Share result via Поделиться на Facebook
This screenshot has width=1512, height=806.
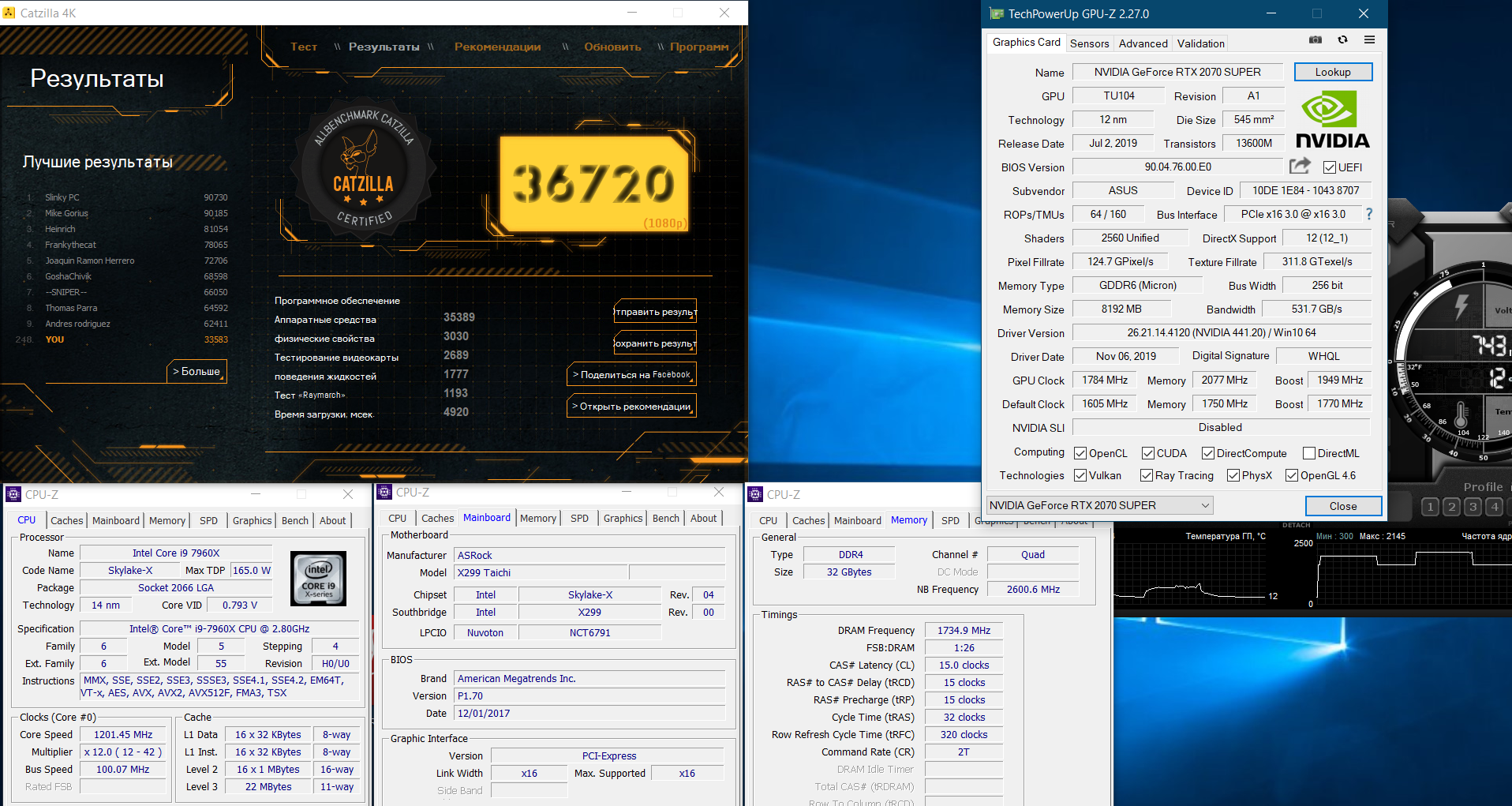coord(631,375)
